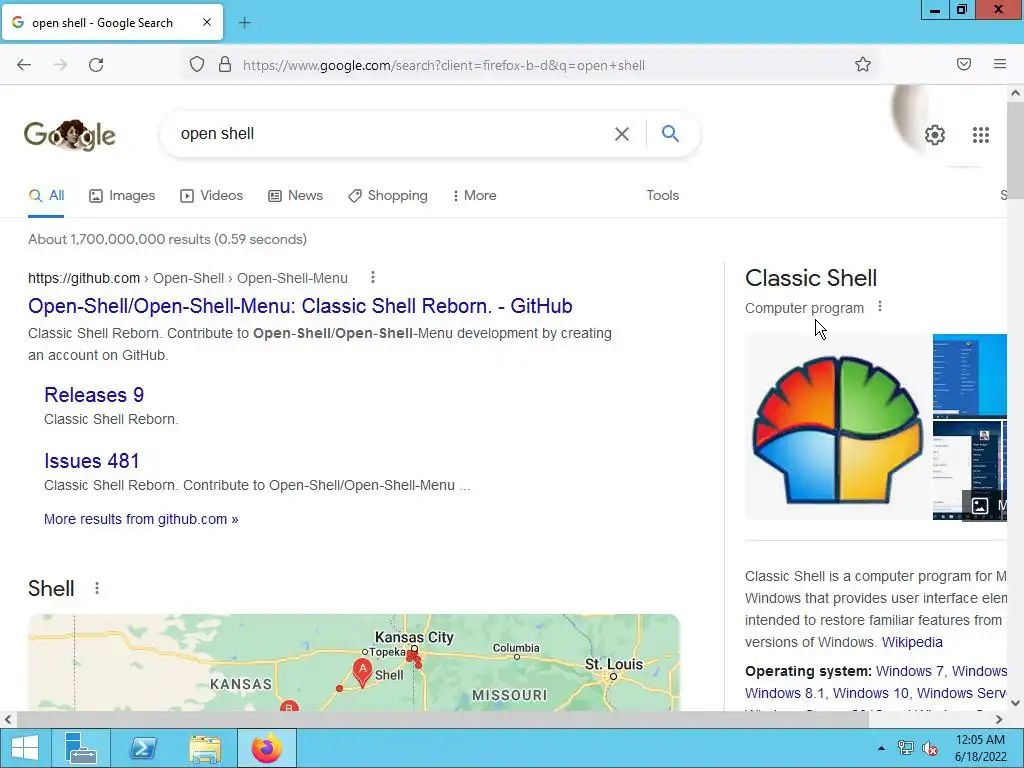
Task: Click into the 'open shell' search field
Action: click(392, 134)
